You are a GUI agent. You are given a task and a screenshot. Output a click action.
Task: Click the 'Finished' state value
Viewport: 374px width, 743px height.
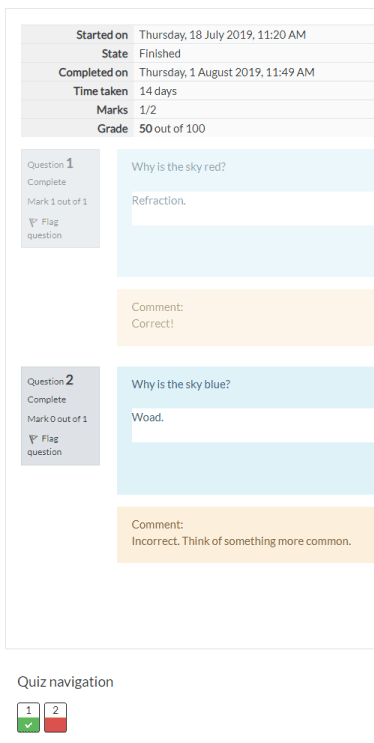pos(160,54)
